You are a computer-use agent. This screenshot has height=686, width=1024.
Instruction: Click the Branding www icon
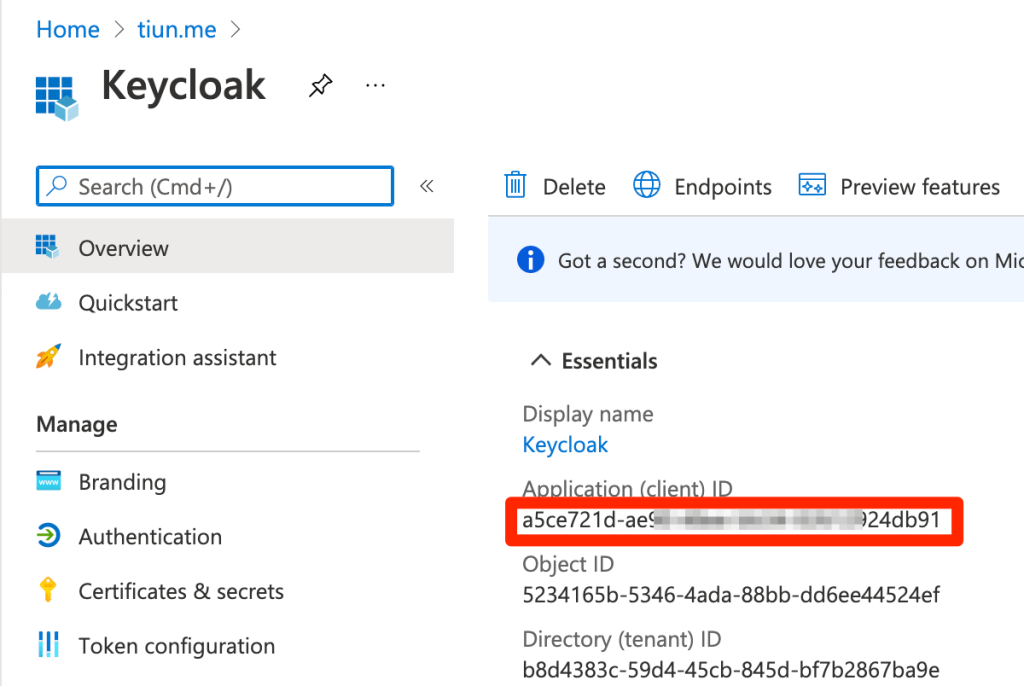pos(48,481)
